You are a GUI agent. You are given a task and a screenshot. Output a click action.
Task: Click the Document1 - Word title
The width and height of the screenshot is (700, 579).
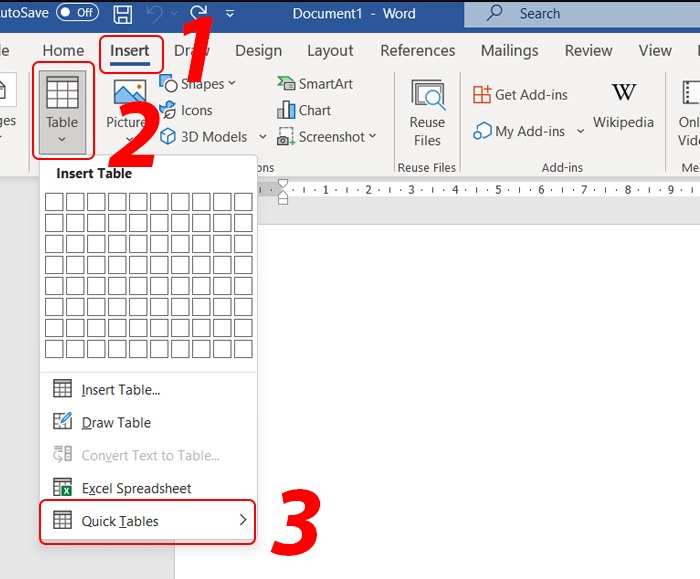pyautogui.click(x=354, y=13)
